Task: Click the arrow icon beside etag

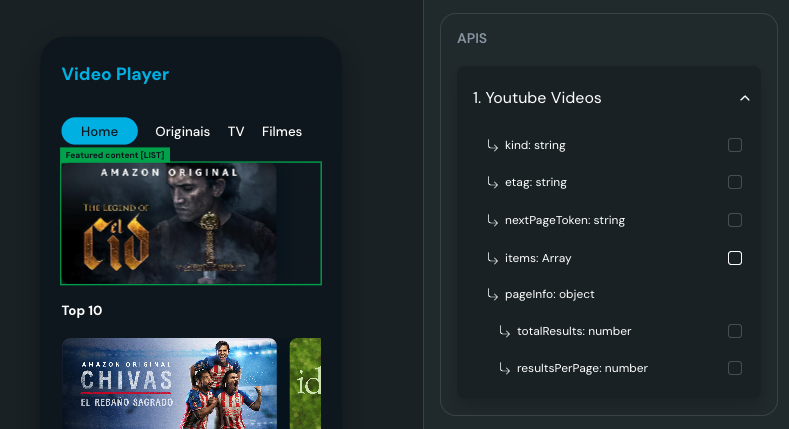Action: (x=492, y=182)
